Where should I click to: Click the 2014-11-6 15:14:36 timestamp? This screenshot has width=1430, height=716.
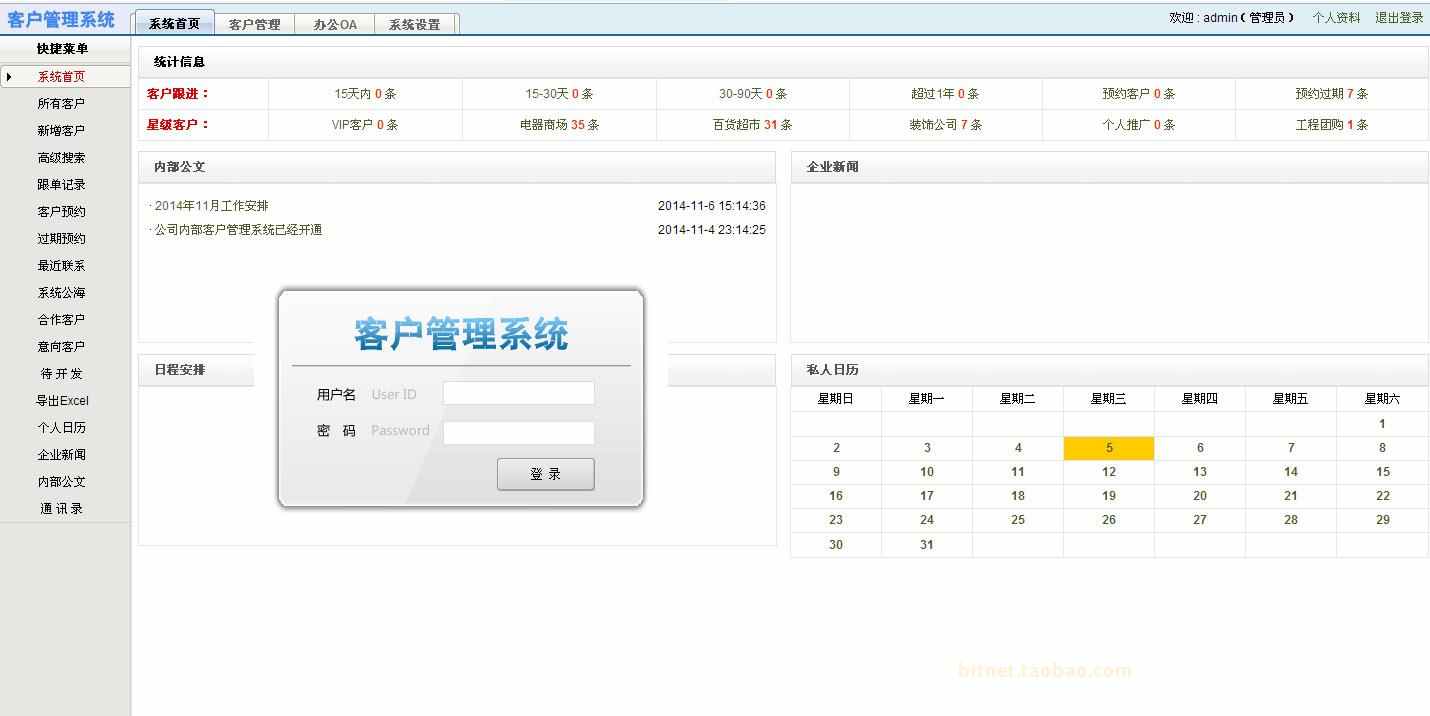(712, 206)
